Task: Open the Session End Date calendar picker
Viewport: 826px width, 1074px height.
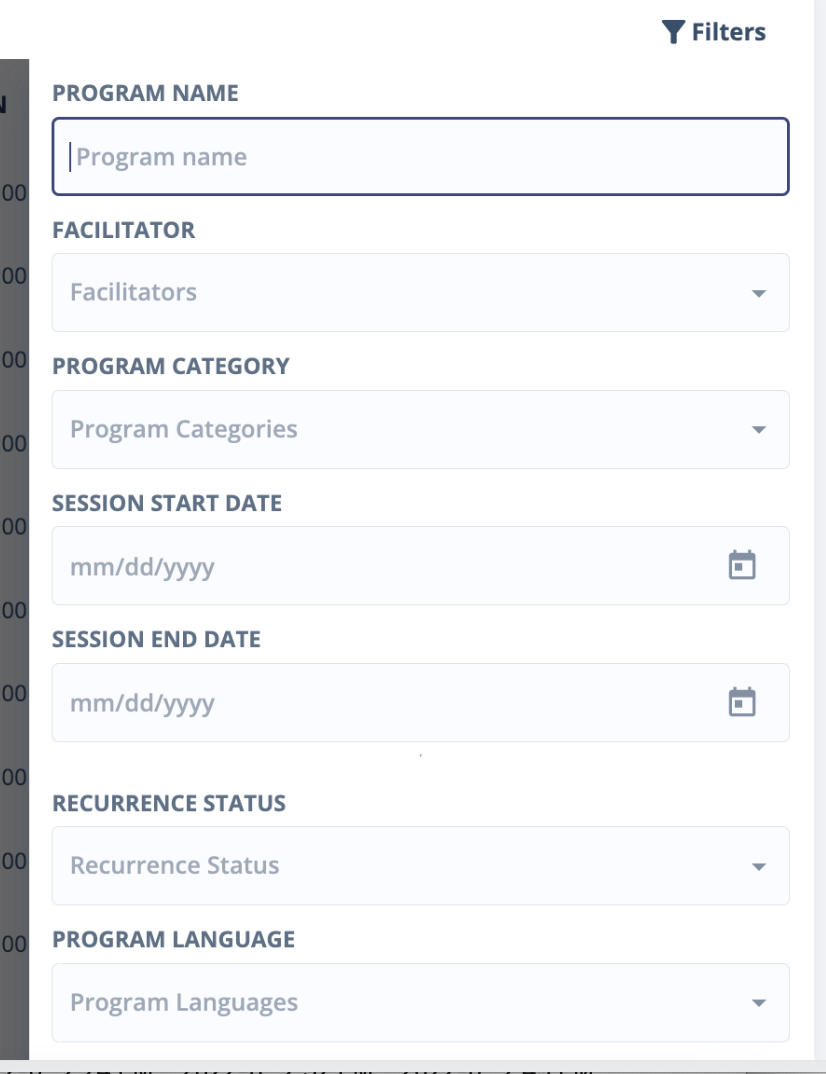Action: [741, 702]
